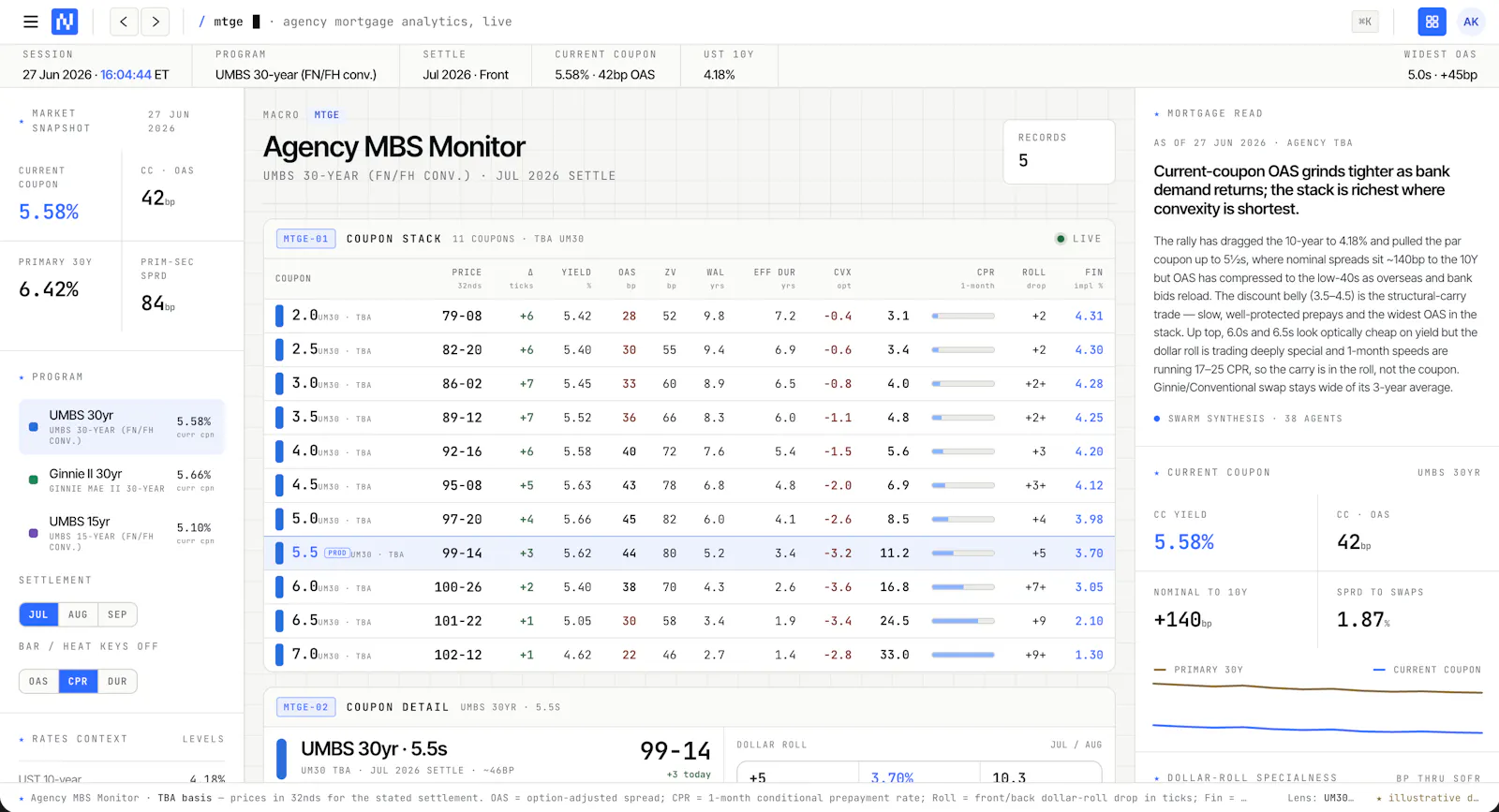The width and height of the screenshot is (1499, 812).
Task: Click the UST 10Y 4.18% header stat
Action: coord(729,66)
